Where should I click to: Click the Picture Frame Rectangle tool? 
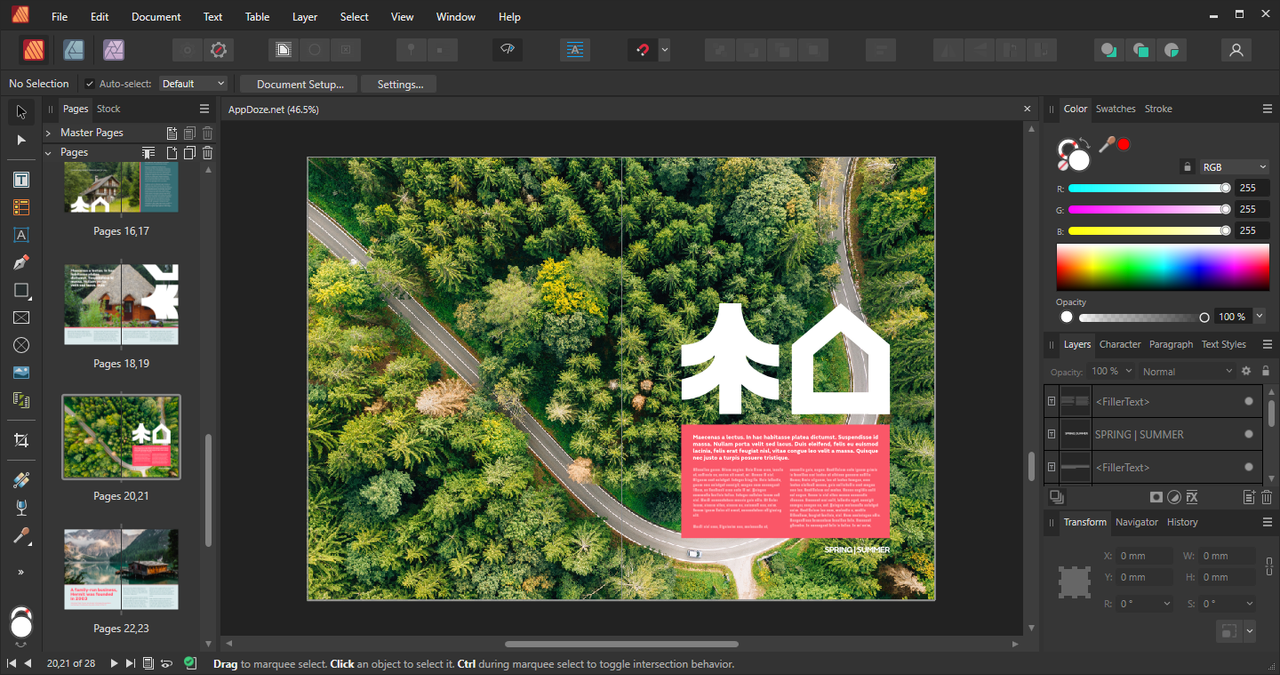pos(21,318)
